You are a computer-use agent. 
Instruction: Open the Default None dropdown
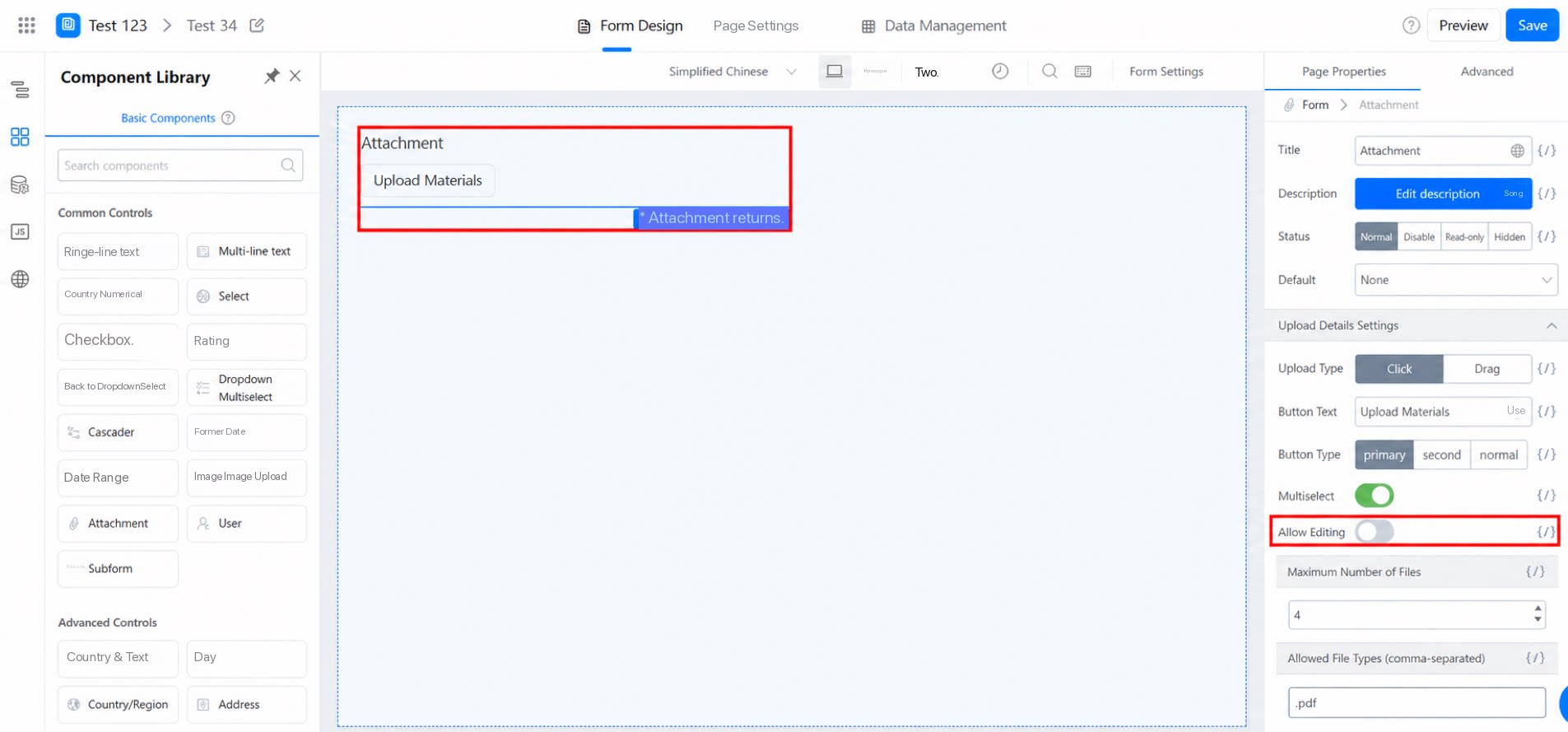pos(1455,280)
